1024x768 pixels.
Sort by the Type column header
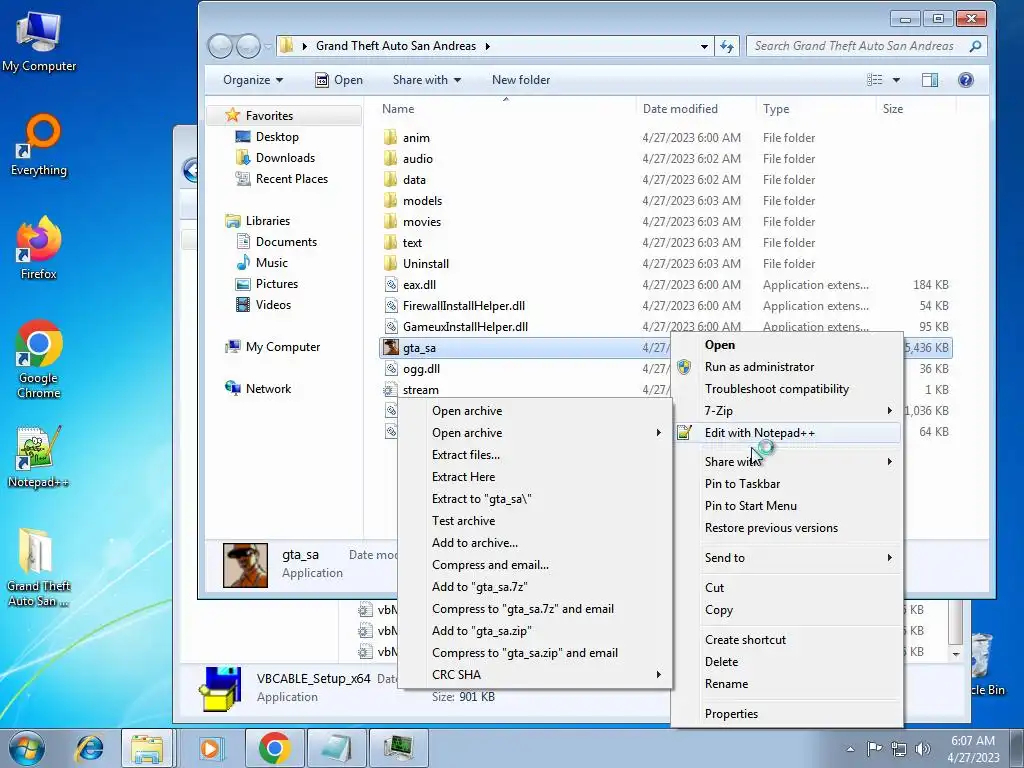pos(776,109)
